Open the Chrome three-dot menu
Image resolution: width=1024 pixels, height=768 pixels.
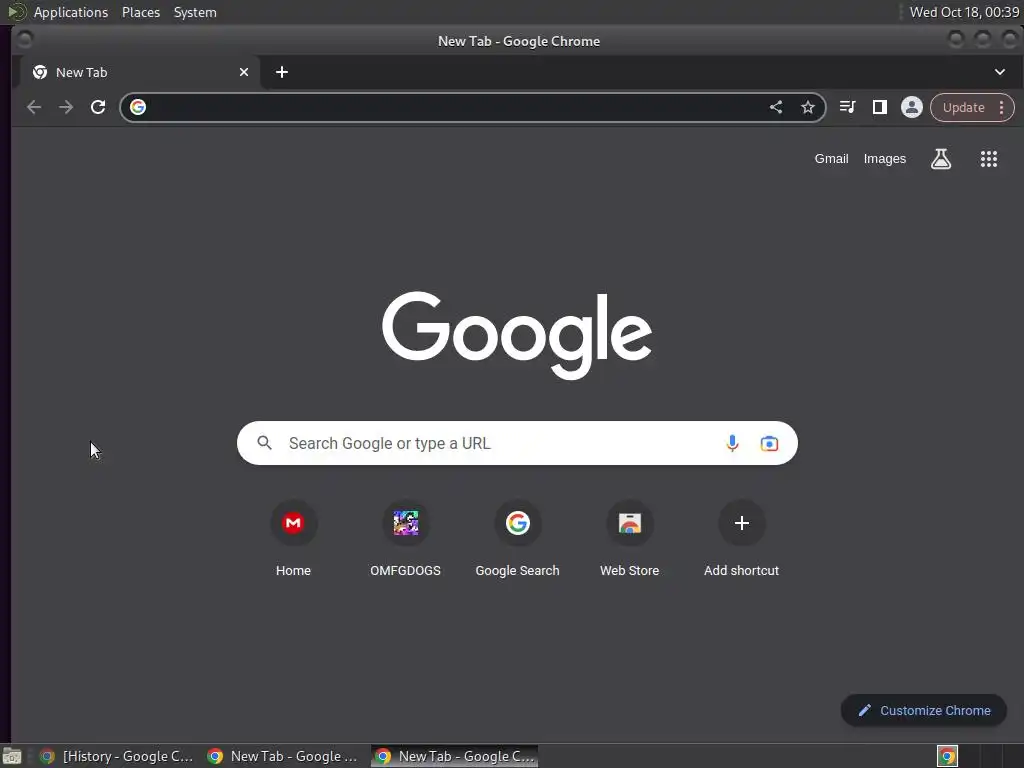1001,108
